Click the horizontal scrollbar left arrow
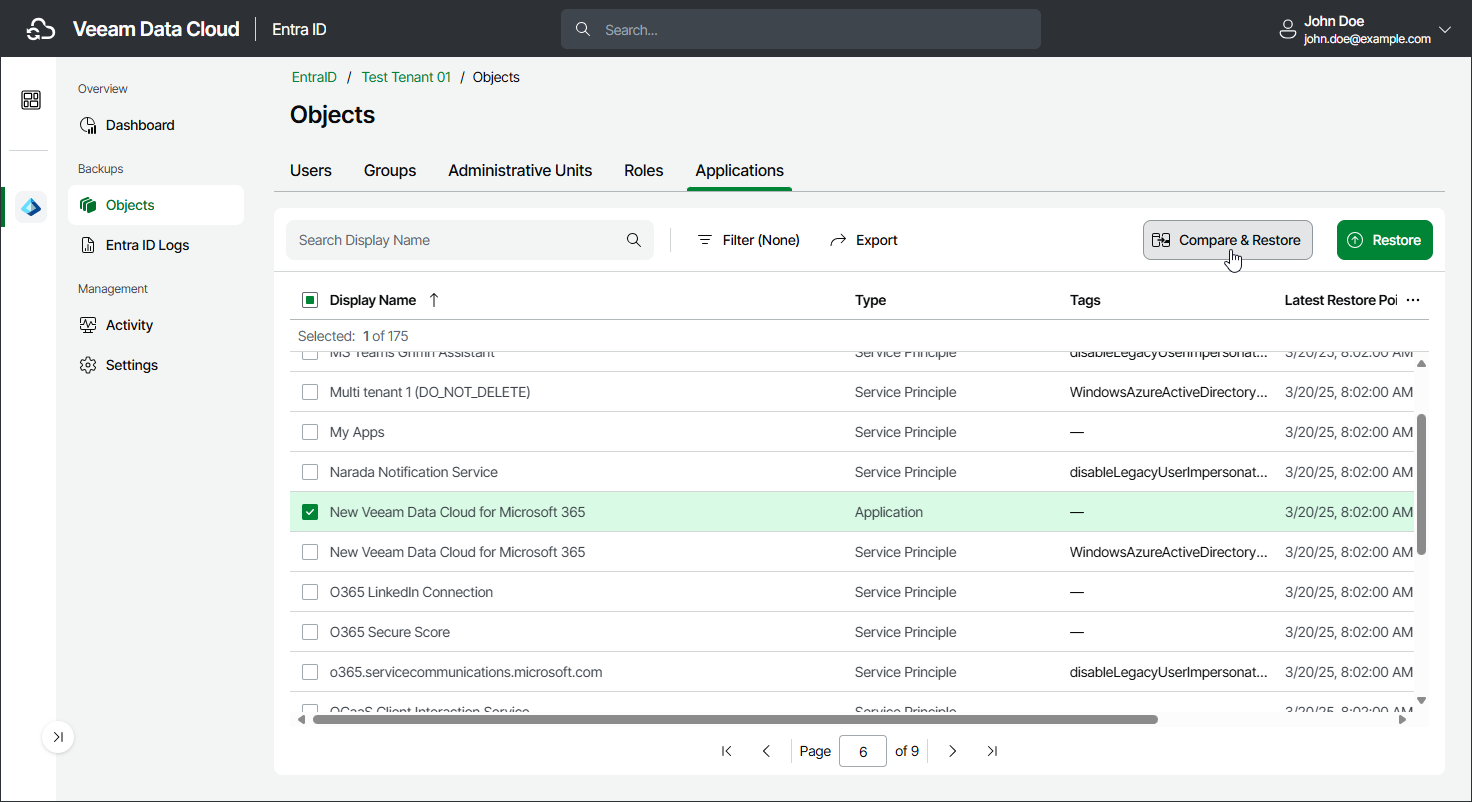 point(302,719)
